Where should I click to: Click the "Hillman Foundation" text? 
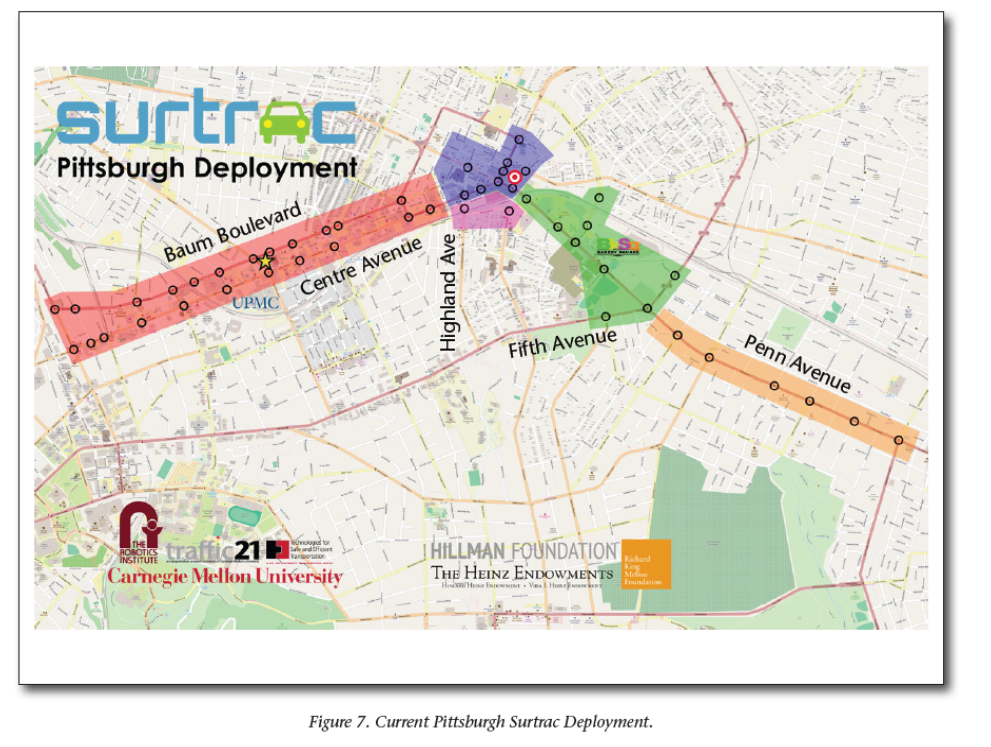coord(524,551)
